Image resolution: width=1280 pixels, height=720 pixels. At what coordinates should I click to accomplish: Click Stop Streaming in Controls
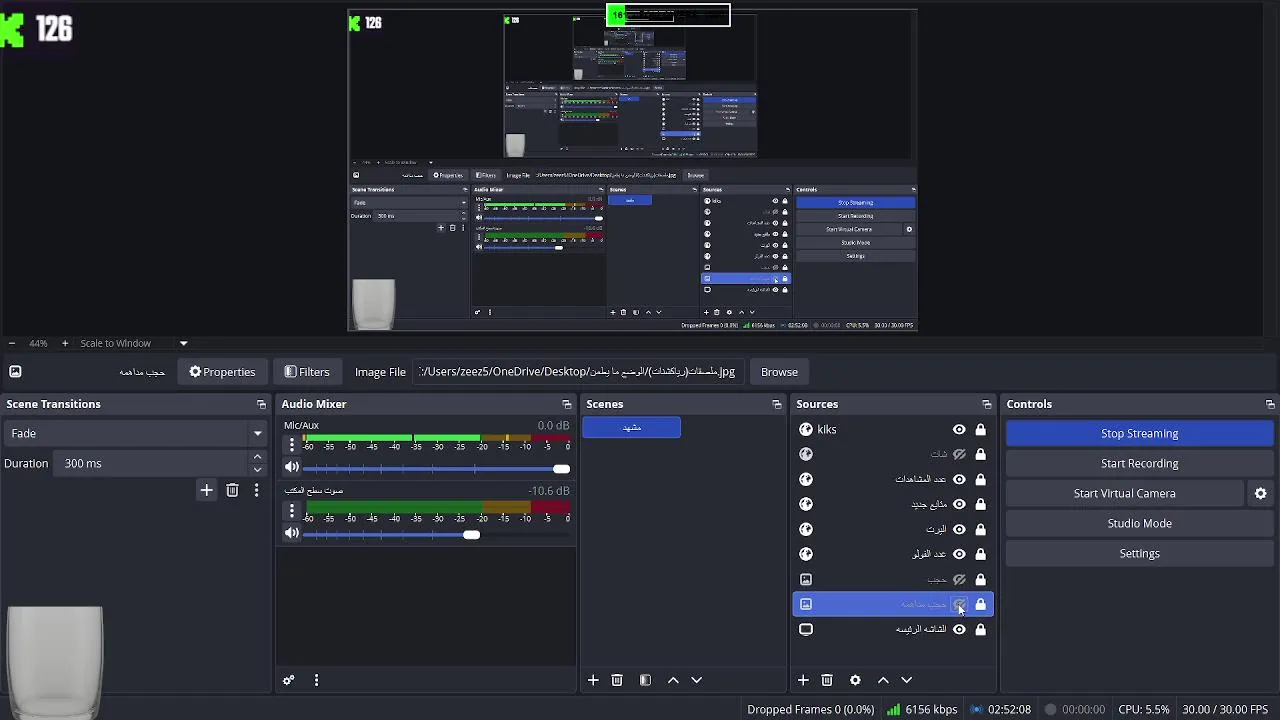tap(1139, 433)
